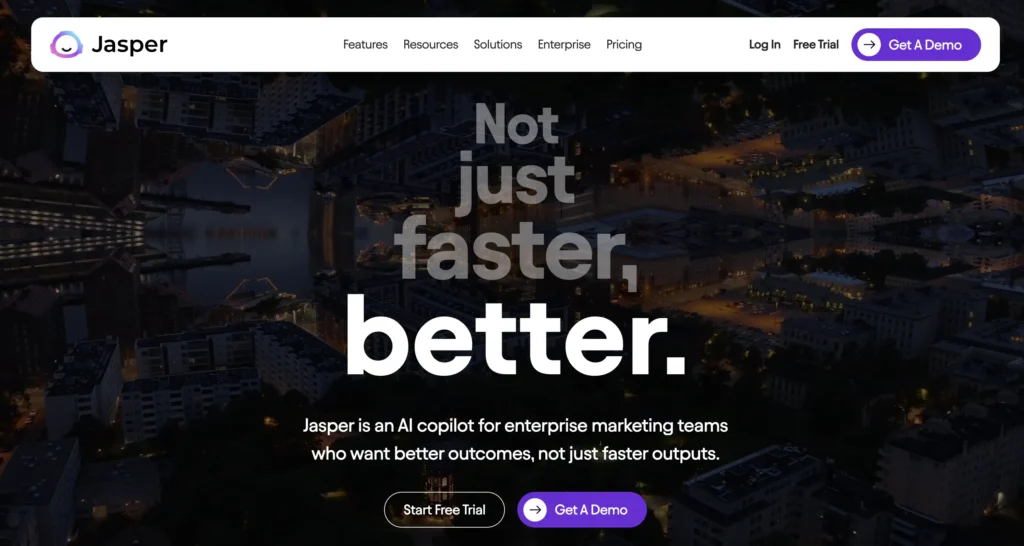Open the Enterprise menu item
The width and height of the screenshot is (1024, 546).
pyautogui.click(x=564, y=44)
